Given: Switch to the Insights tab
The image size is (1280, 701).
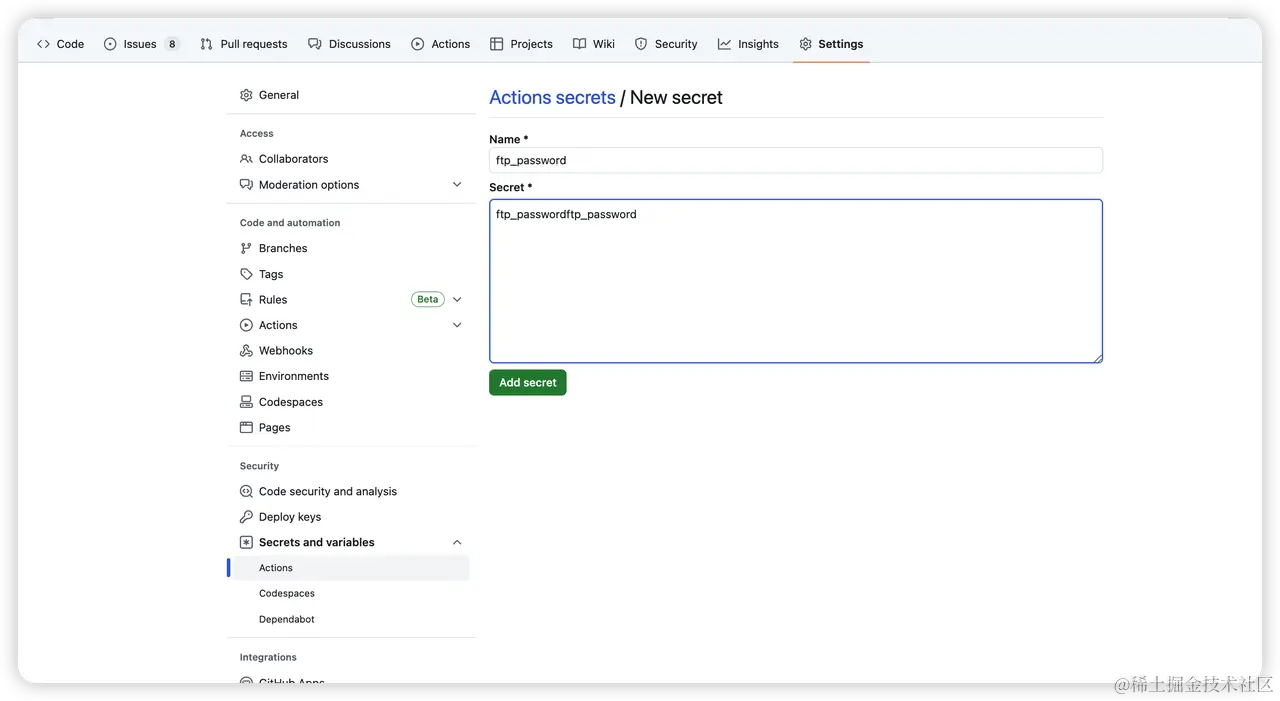Looking at the screenshot, I should [x=748, y=44].
